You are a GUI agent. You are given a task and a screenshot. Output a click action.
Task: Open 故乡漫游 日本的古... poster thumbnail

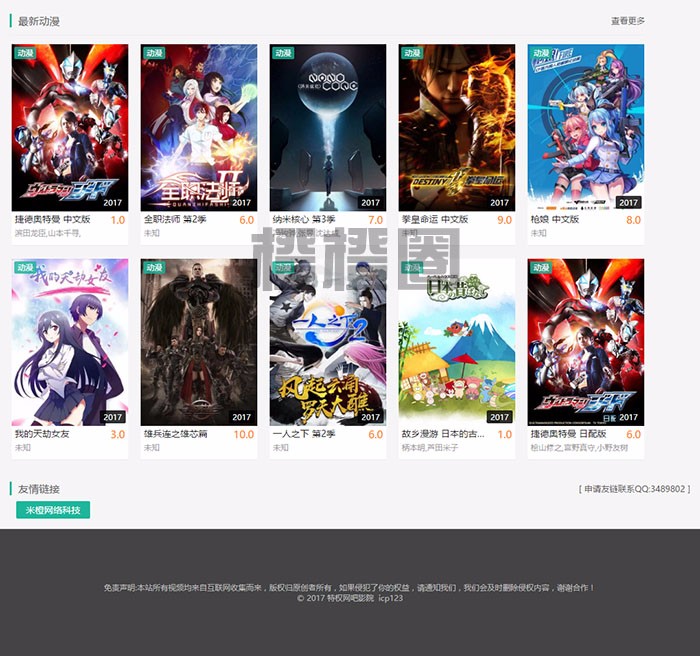click(457, 342)
